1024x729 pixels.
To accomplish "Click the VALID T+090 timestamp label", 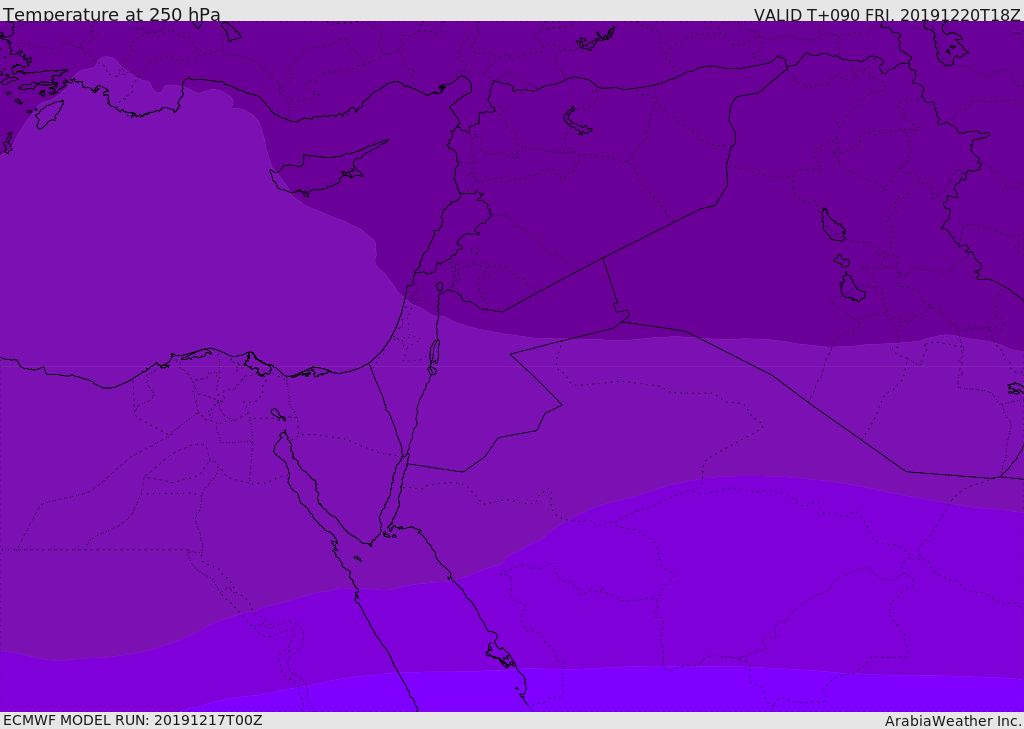I will tap(887, 15).
